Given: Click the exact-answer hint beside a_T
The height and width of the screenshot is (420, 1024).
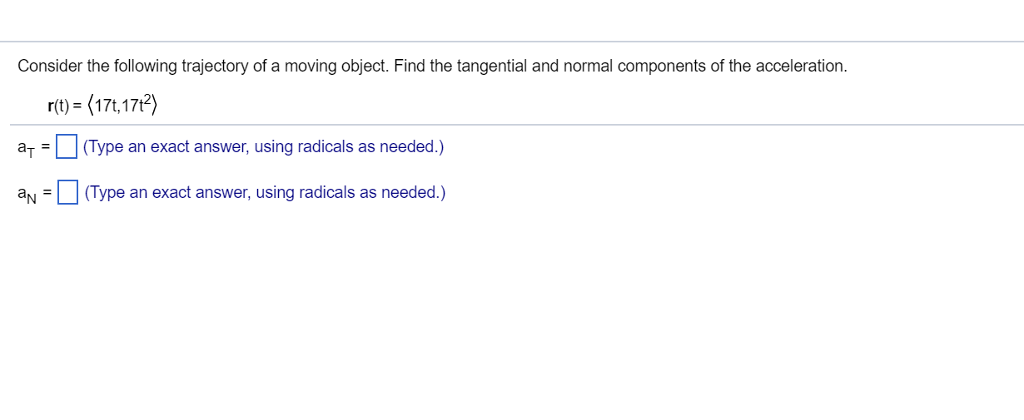Looking at the screenshot, I should click(x=264, y=148).
